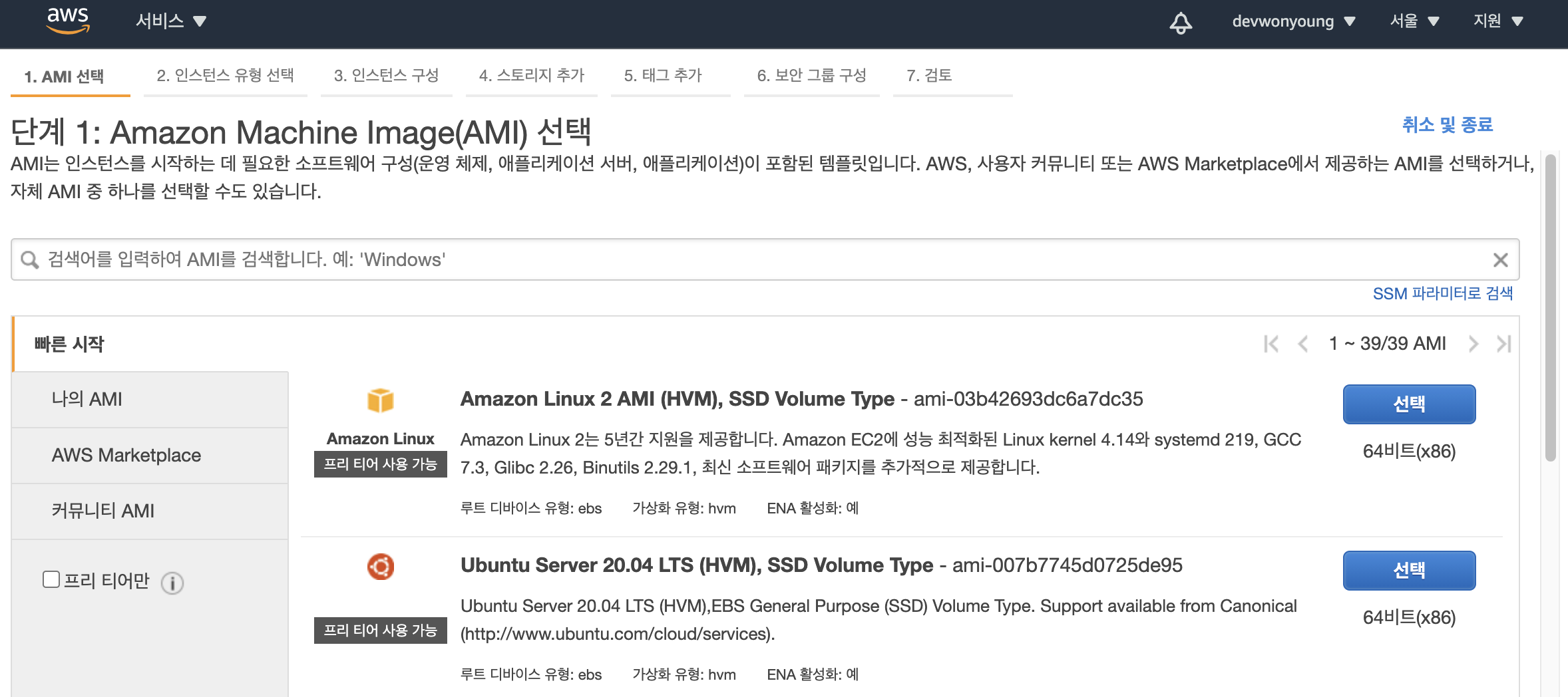Screen dimensions: 1568x697
Task: Go to first page of AMI results
Action: coord(1271,344)
